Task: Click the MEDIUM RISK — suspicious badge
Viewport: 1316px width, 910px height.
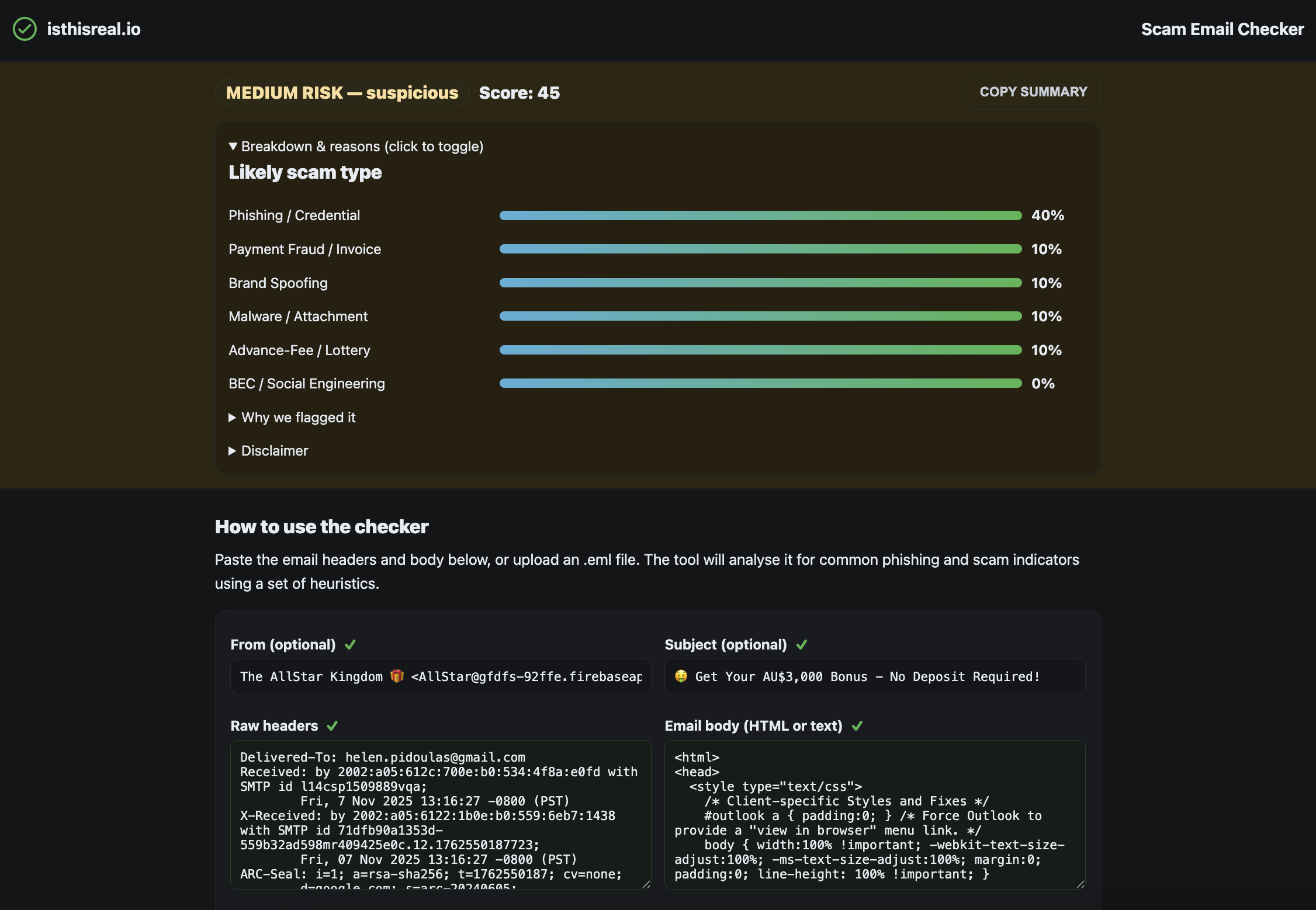Action: point(342,93)
